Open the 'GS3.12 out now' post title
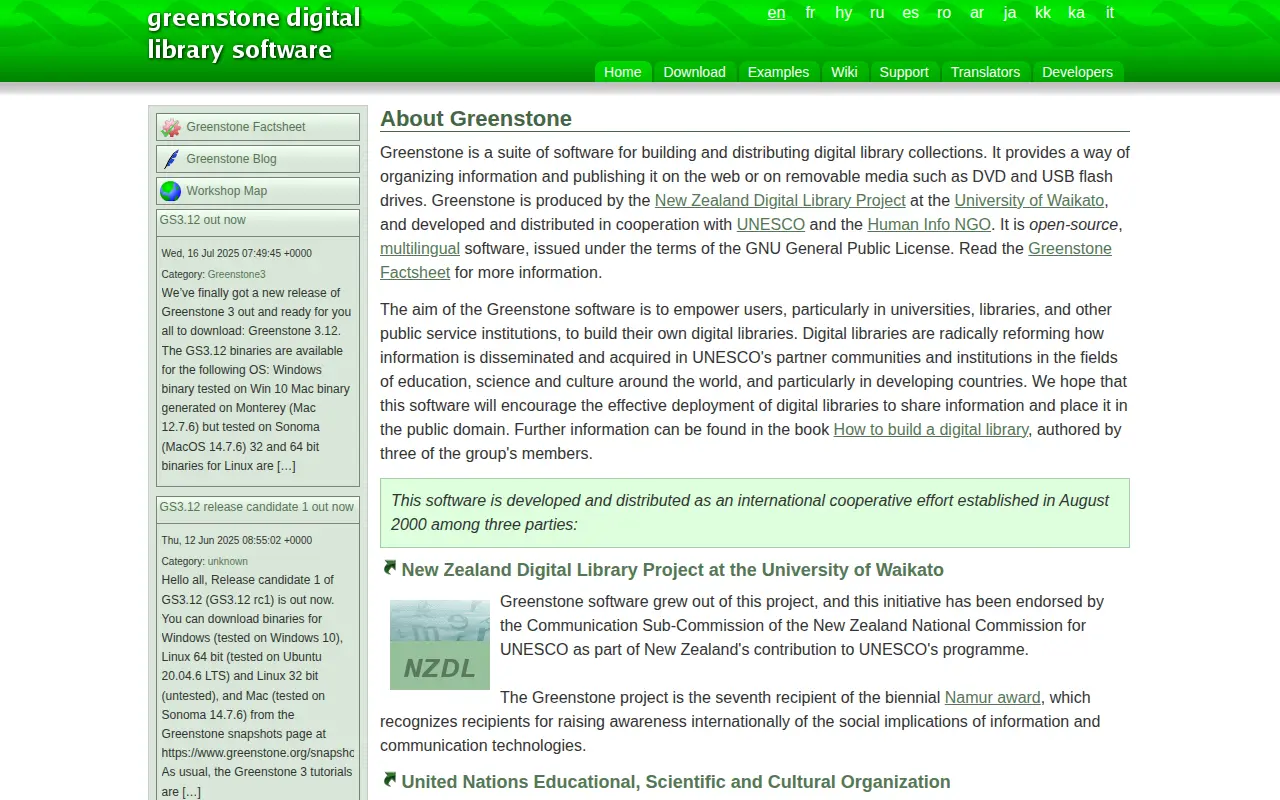The image size is (1280, 800). point(202,220)
